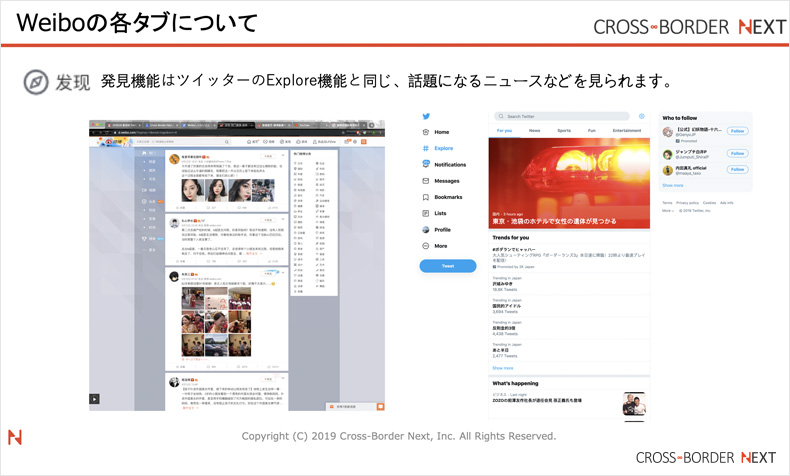Viewport: 790px width, 476px height.
Task: Open Home in Twitter sidebar
Action: point(436,132)
